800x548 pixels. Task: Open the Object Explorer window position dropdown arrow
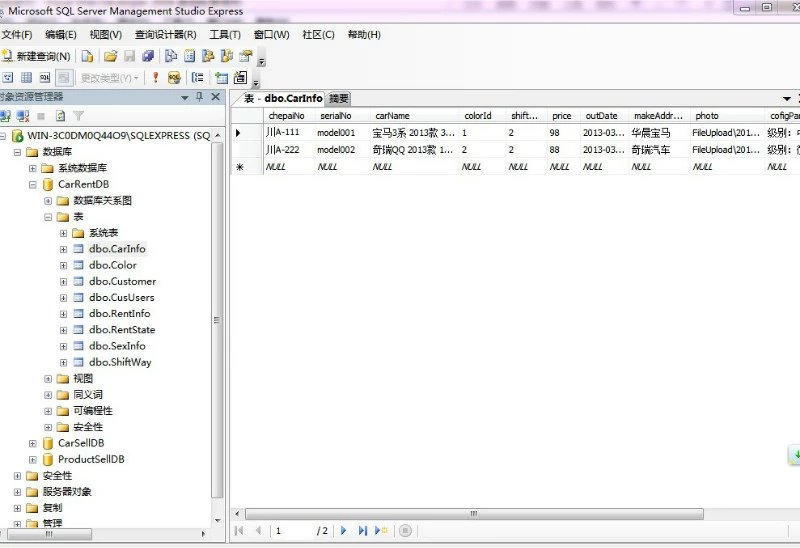coord(185,97)
